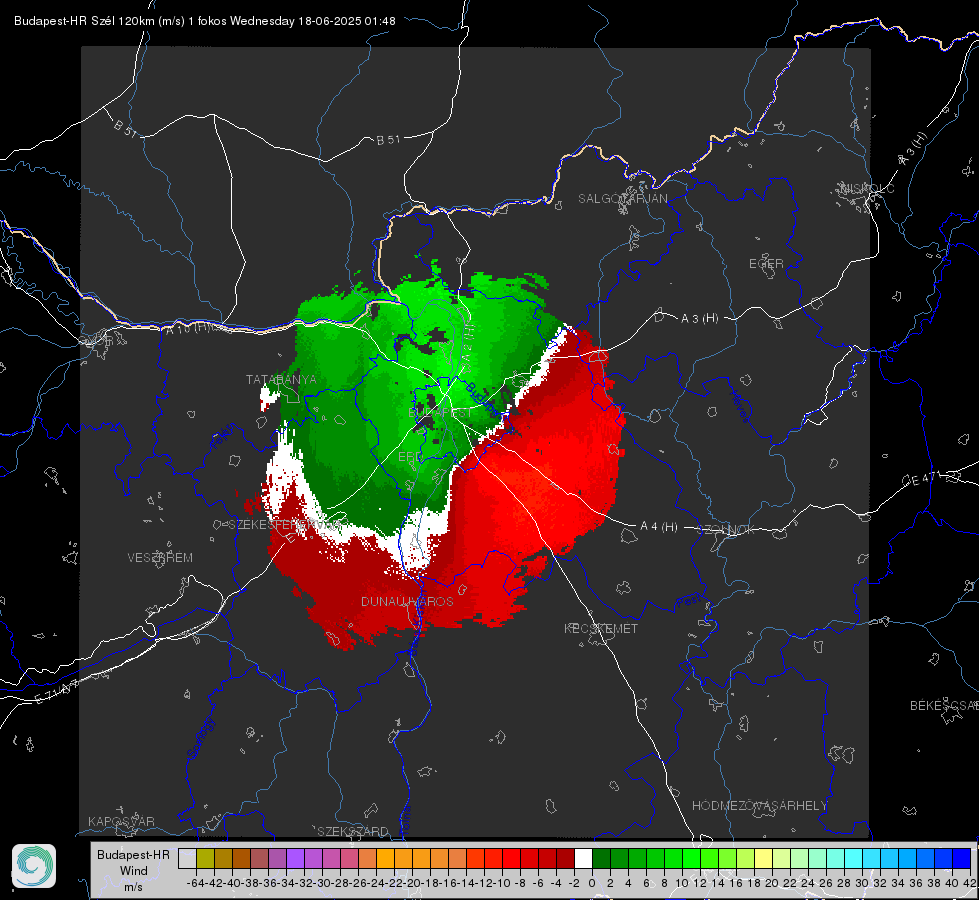Image resolution: width=979 pixels, height=900 pixels.
Task: Select the olive swatch at the -64 end
Action: click(x=205, y=858)
